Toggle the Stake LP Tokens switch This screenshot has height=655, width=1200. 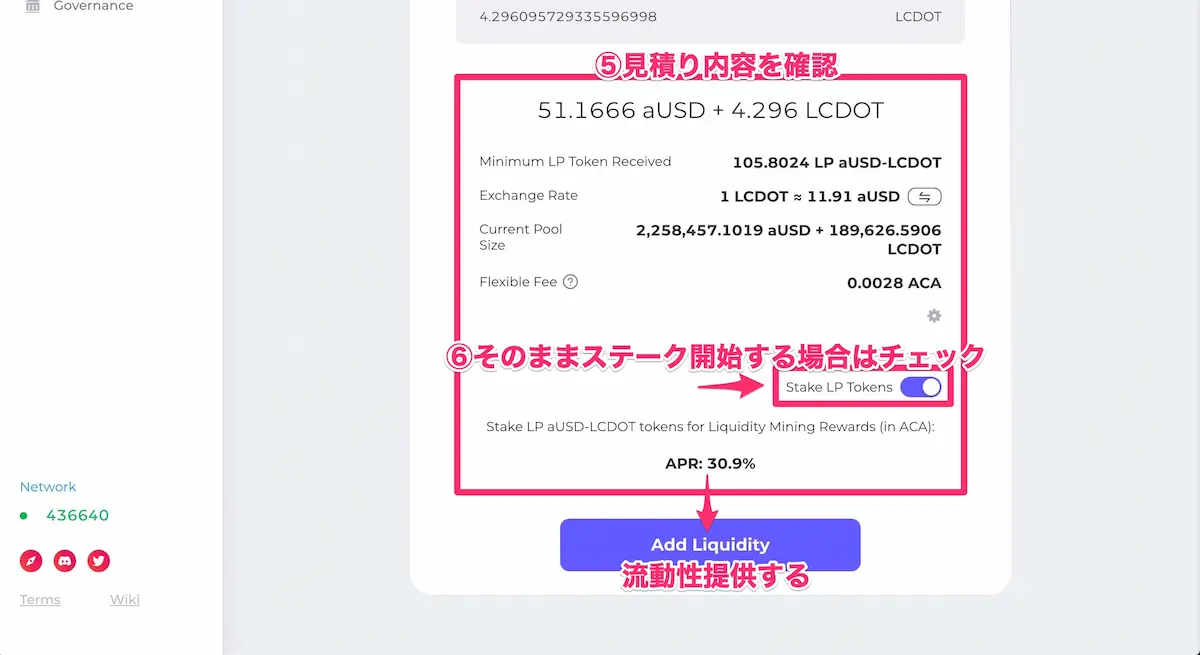pos(921,387)
